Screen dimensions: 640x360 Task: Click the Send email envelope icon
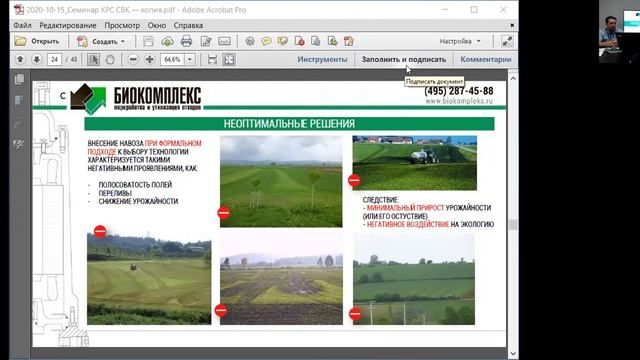224,41
